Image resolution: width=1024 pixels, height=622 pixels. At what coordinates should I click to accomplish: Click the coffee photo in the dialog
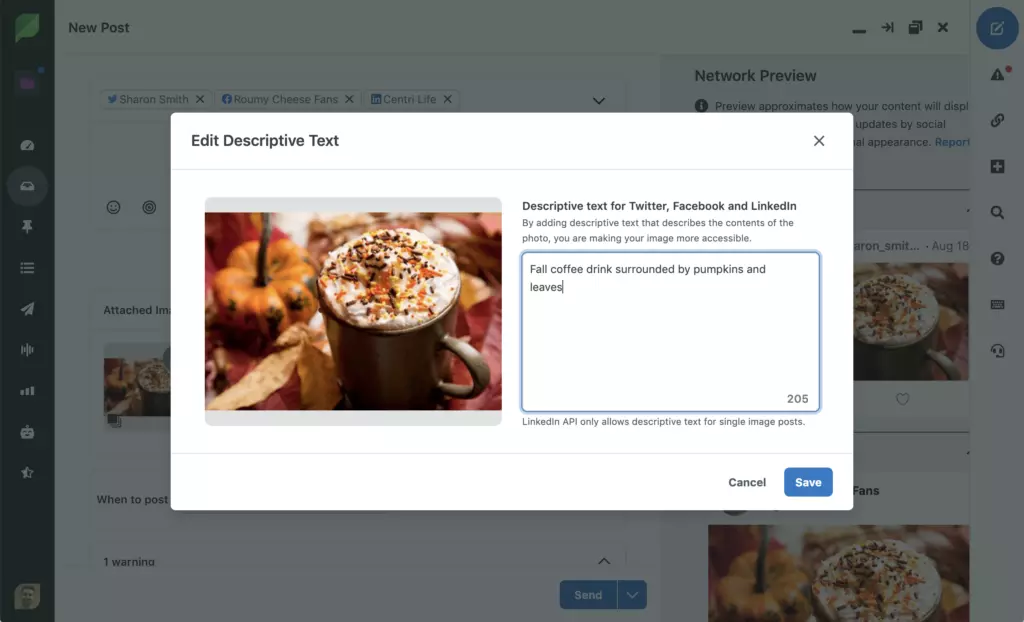pos(353,311)
